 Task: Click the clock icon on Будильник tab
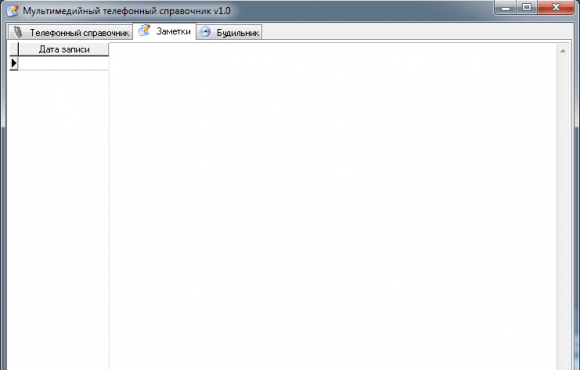click(205, 32)
